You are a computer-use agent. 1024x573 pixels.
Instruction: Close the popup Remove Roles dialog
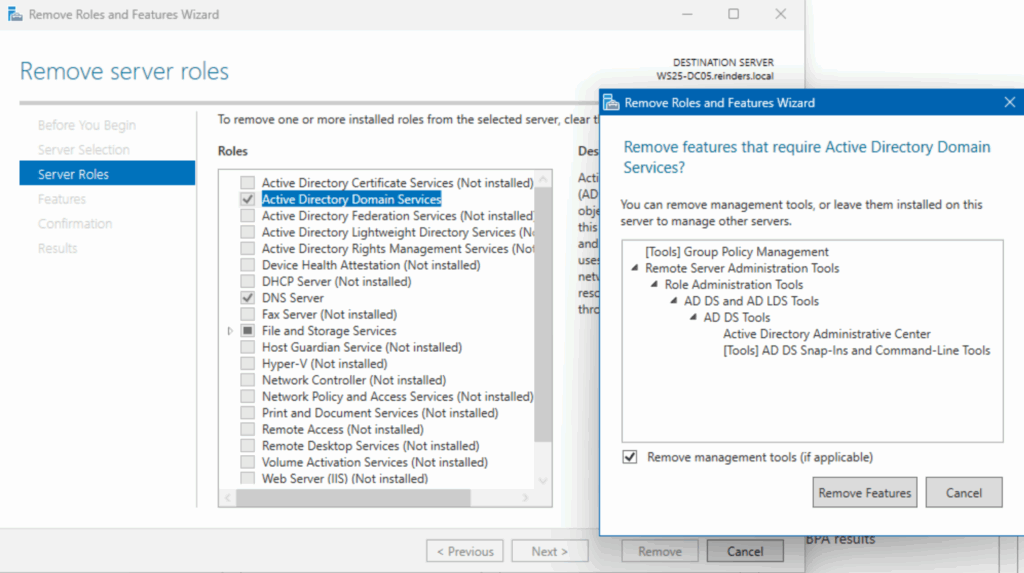pyautogui.click(x=1008, y=102)
